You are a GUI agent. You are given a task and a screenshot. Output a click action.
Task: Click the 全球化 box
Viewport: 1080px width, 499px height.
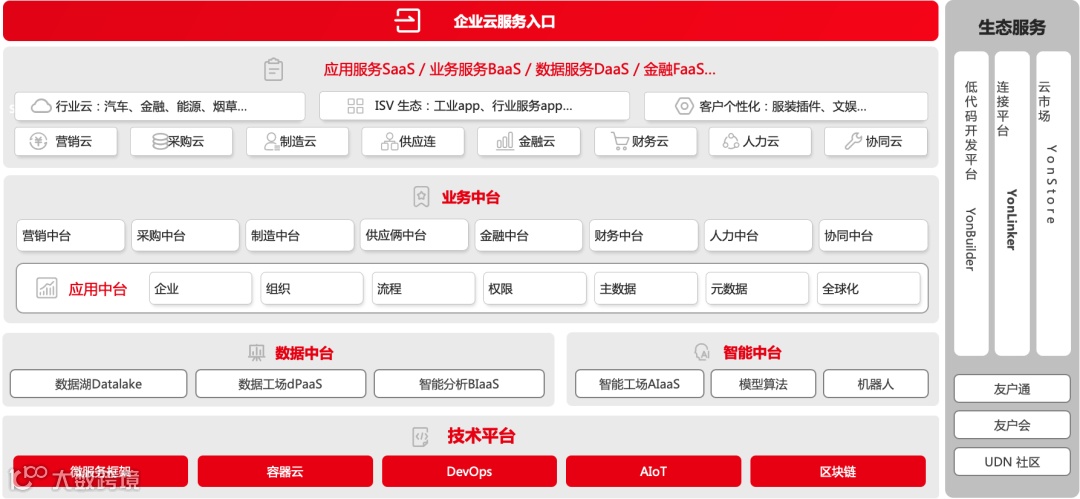[x=869, y=289]
